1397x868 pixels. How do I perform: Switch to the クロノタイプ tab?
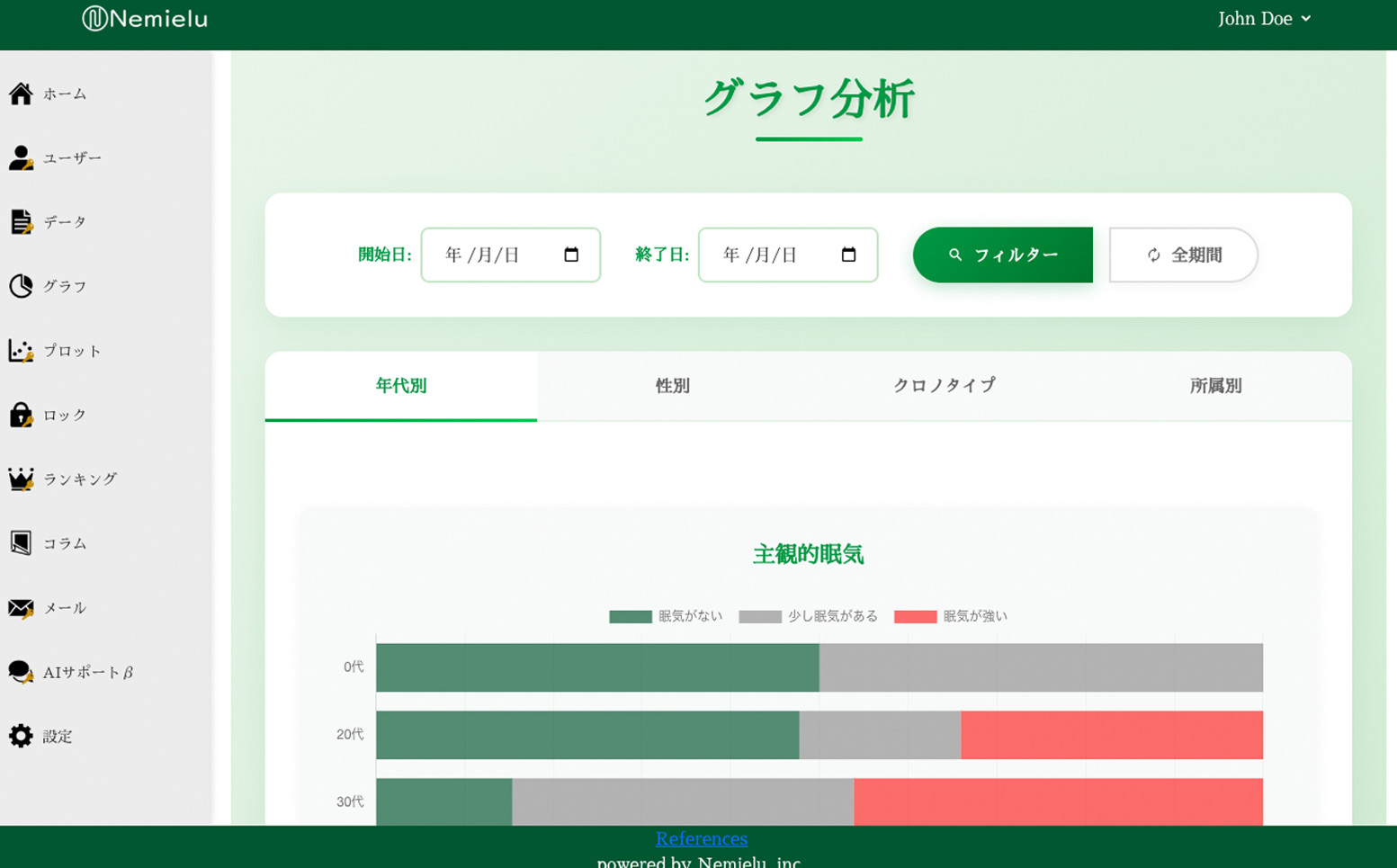pyautogui.click(x=944, y=386)
